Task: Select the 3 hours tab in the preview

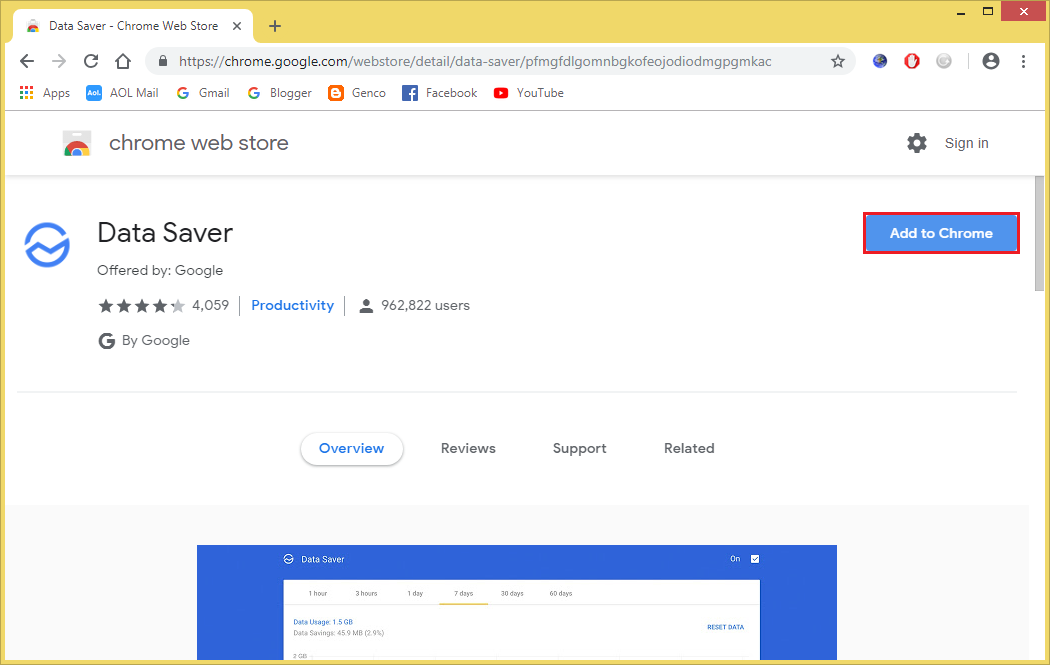Action: click(x=366, y=593)
